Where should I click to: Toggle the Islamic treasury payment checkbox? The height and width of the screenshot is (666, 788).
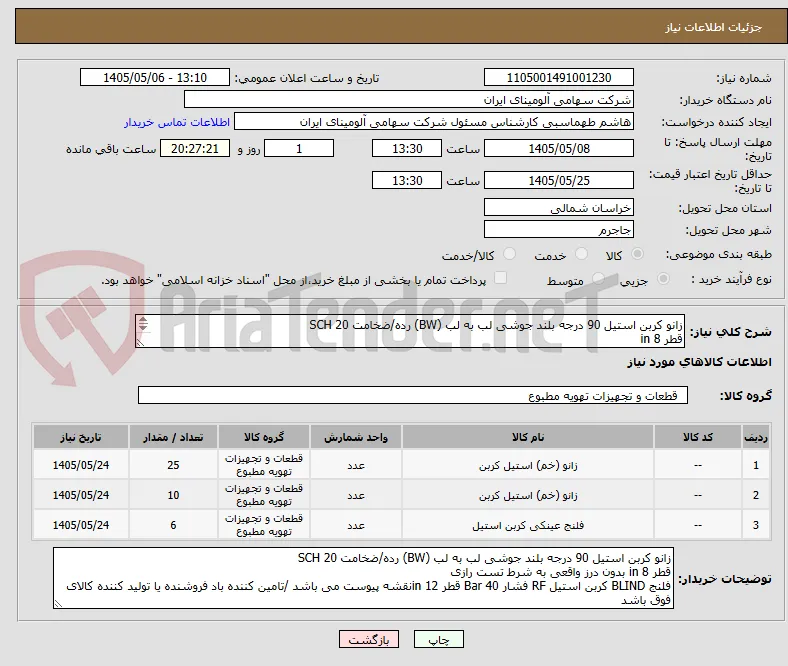(501, 278)
